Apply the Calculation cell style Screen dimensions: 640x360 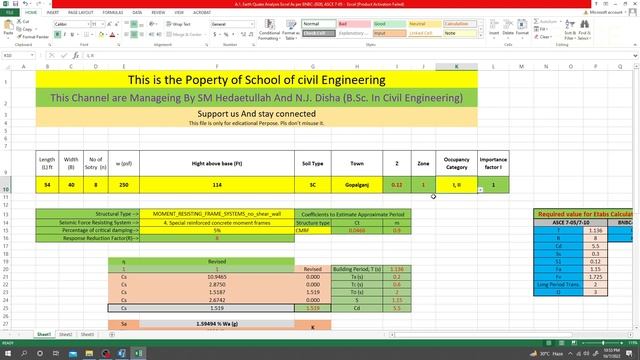(x=460, y=24)
